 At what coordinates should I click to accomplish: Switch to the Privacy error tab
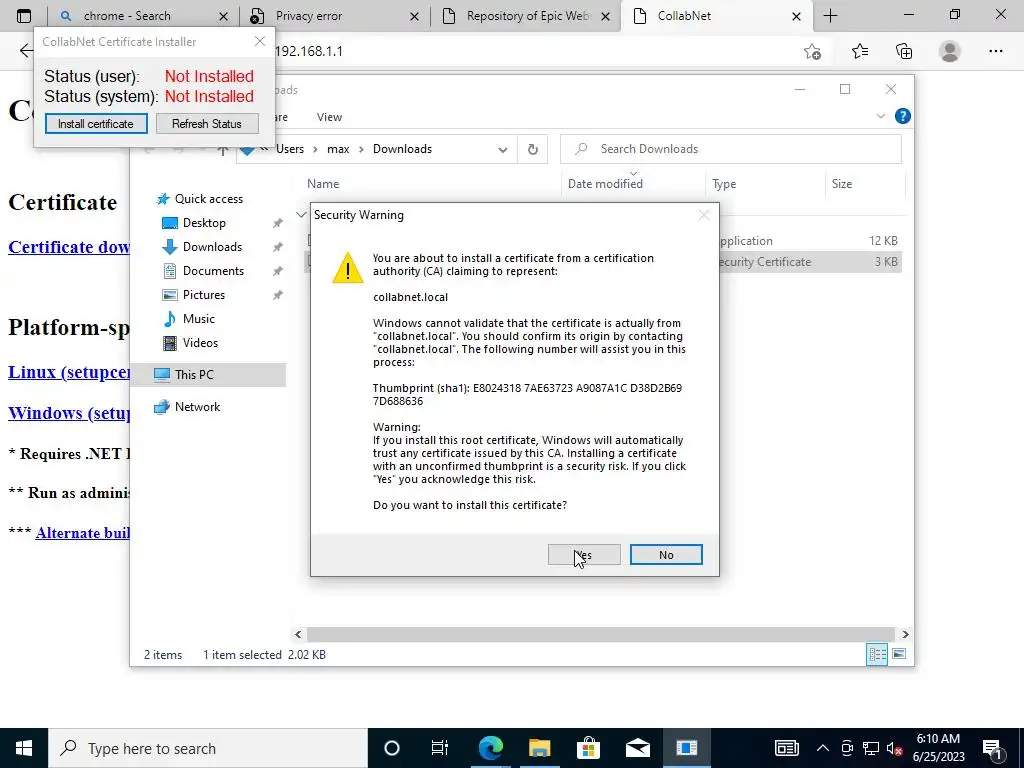click(x=334, y=16)
